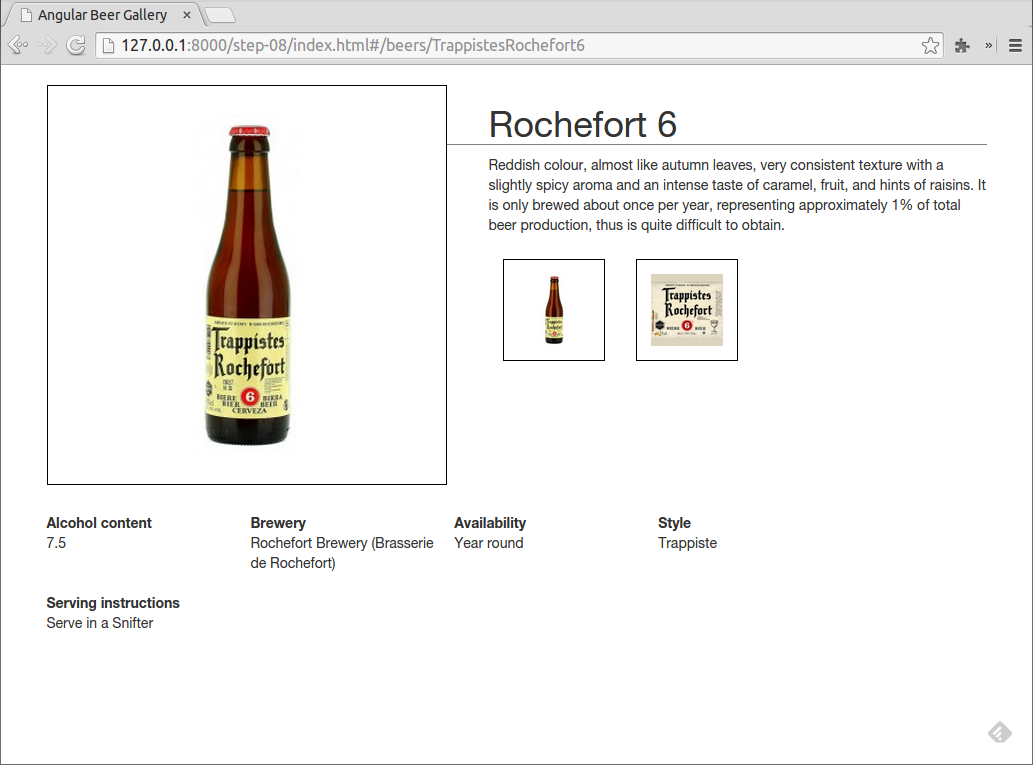Viewport: 1033px width, 765px height.
Task: Click the Rochefort 6 heading
Action: (582, 125)
